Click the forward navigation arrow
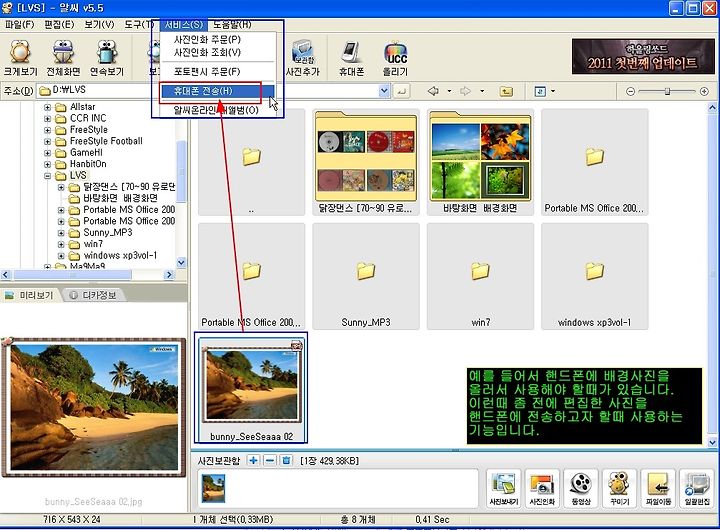720x530 pixels. coord(466,91)
